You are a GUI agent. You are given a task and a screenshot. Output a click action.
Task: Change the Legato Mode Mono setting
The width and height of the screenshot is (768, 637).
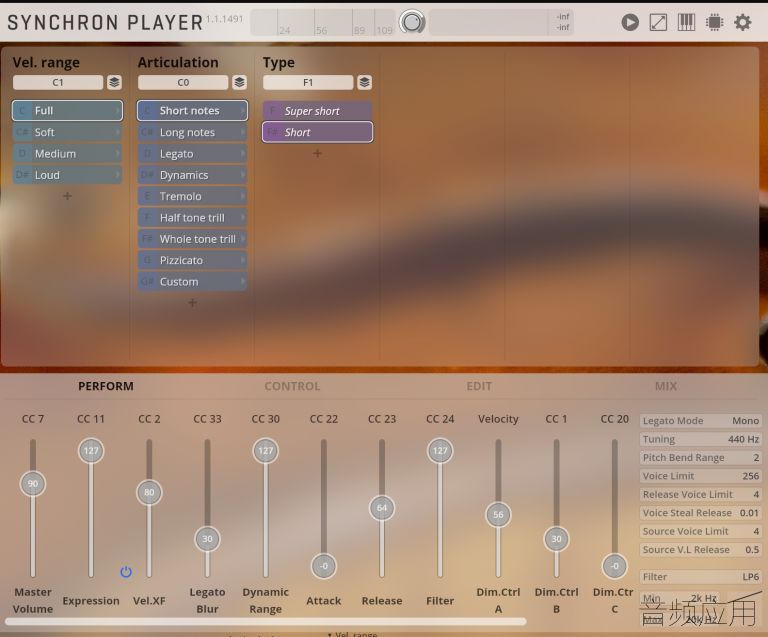tap(700, 421)
